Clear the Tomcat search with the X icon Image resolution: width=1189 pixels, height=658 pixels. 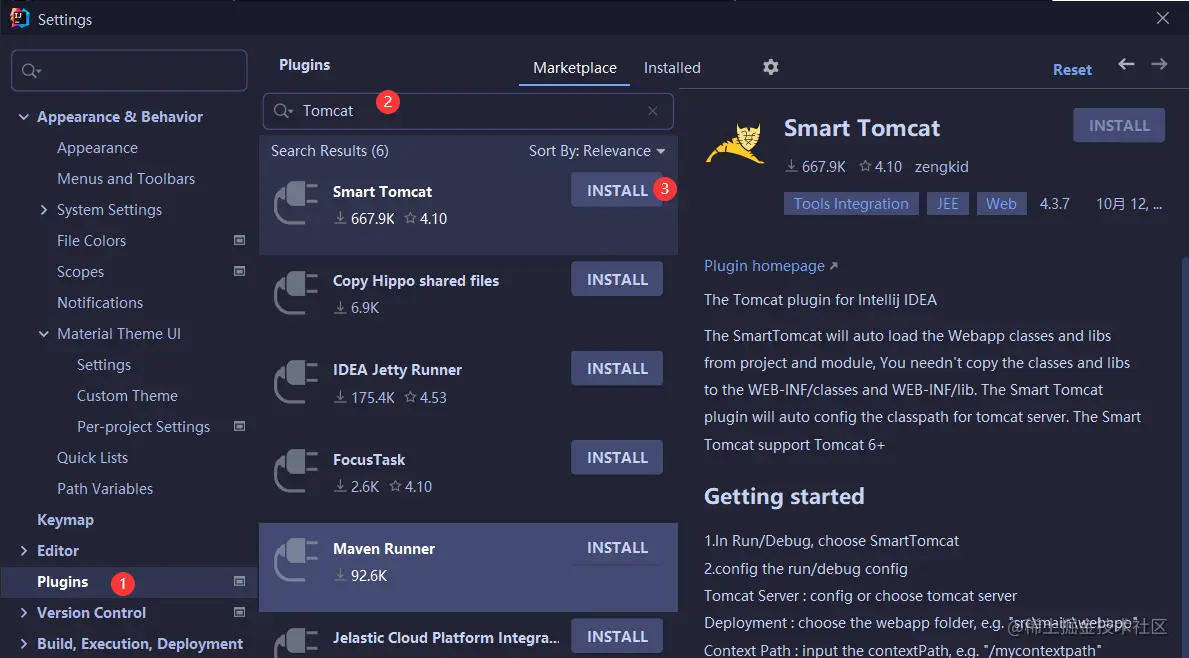[652, 111]
